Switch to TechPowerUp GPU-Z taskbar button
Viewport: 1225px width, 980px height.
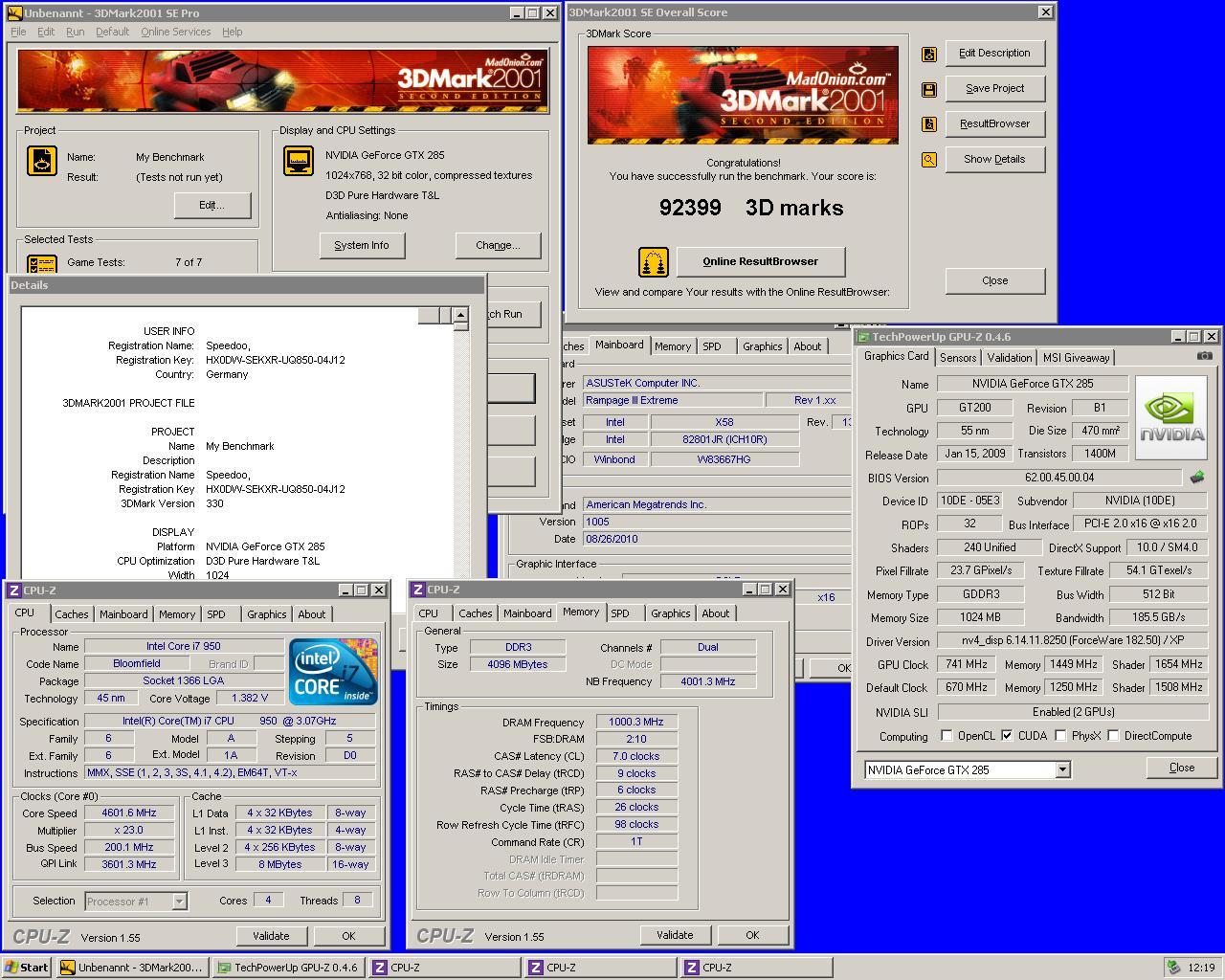tap(289, 968)
